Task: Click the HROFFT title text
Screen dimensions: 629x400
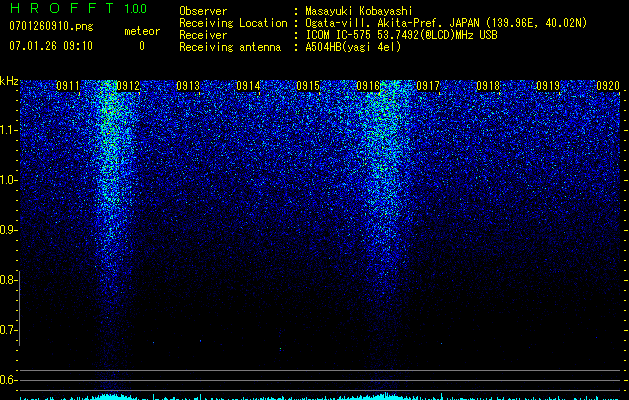Action: point(62,8)
